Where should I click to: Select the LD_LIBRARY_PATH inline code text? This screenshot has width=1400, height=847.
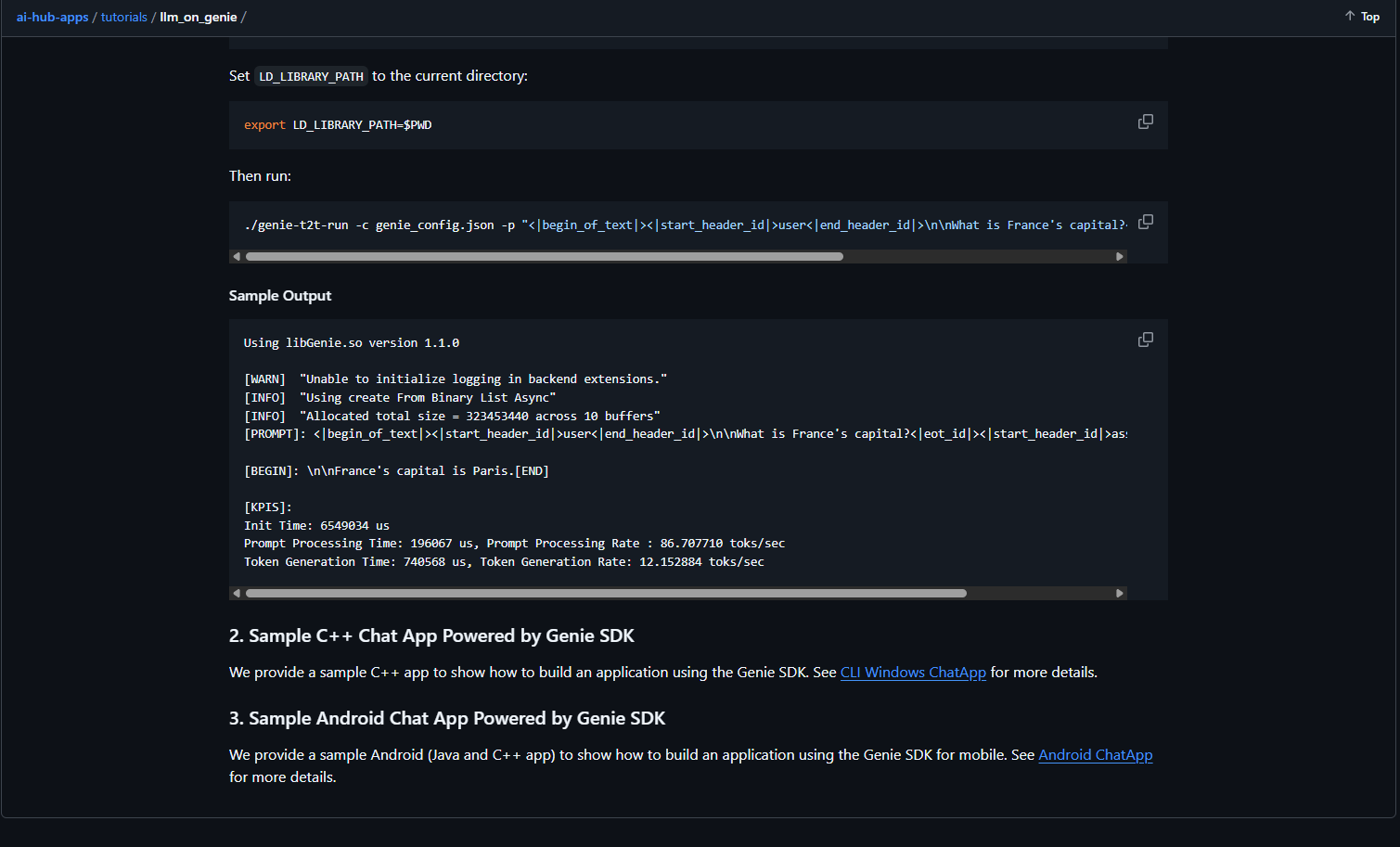point(311,76)
